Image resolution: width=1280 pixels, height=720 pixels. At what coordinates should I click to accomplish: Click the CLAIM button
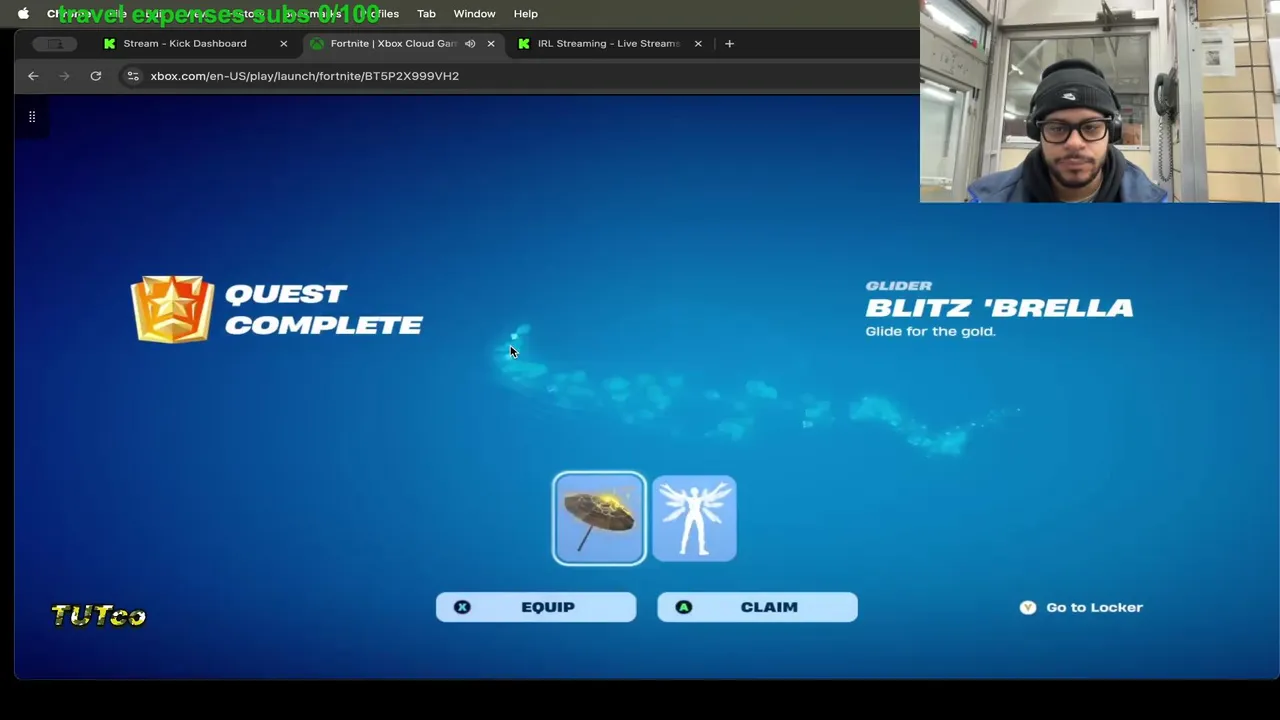tap(757, 607)
